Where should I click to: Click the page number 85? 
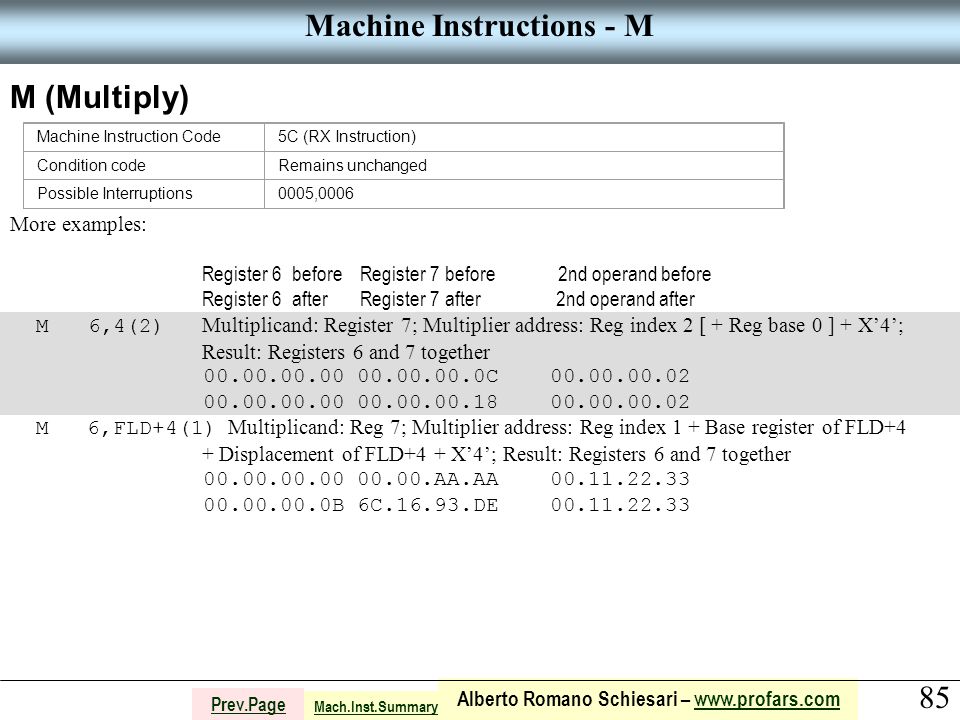point(934,697)
